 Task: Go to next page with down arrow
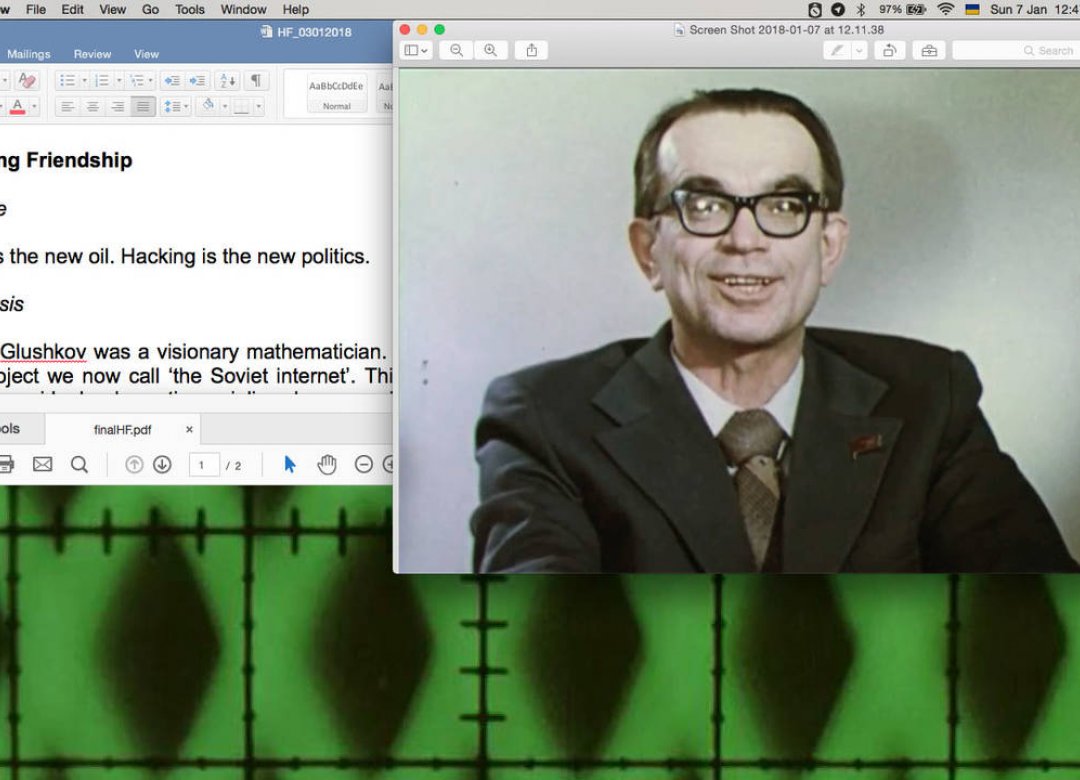coord(163,465)
